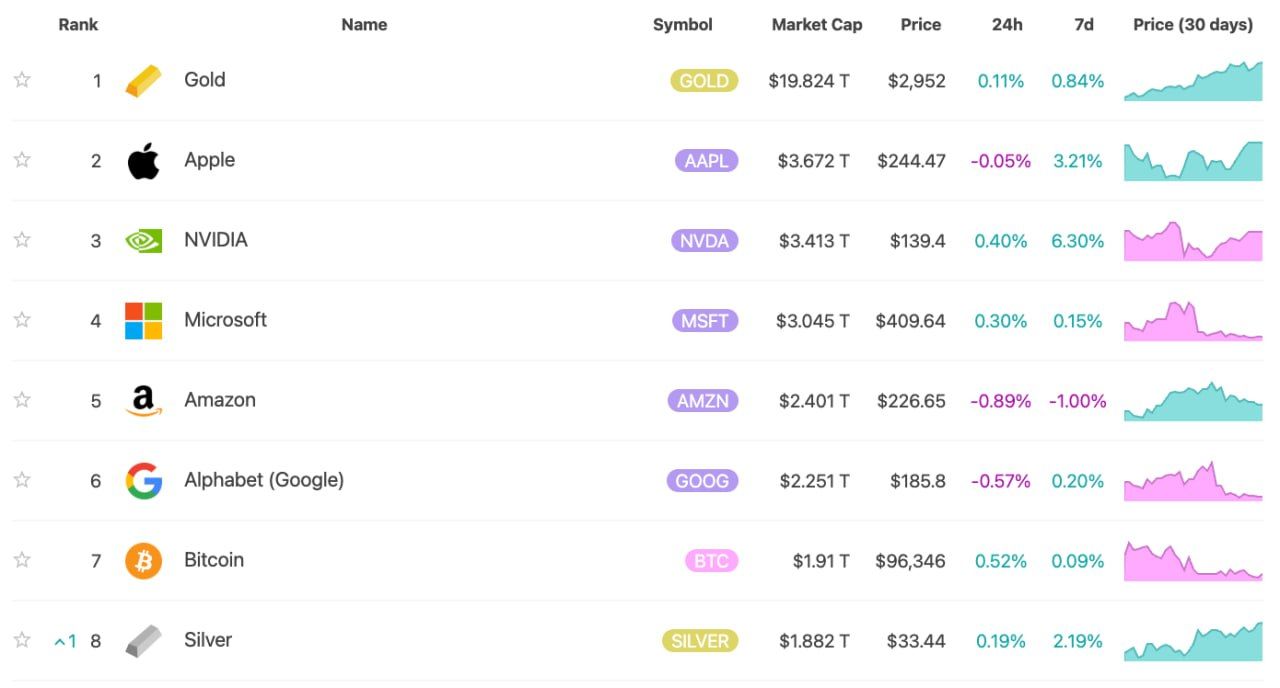Open the Microsoft name link
Viewport: 1280px width, 688px height.
point(225,320)
